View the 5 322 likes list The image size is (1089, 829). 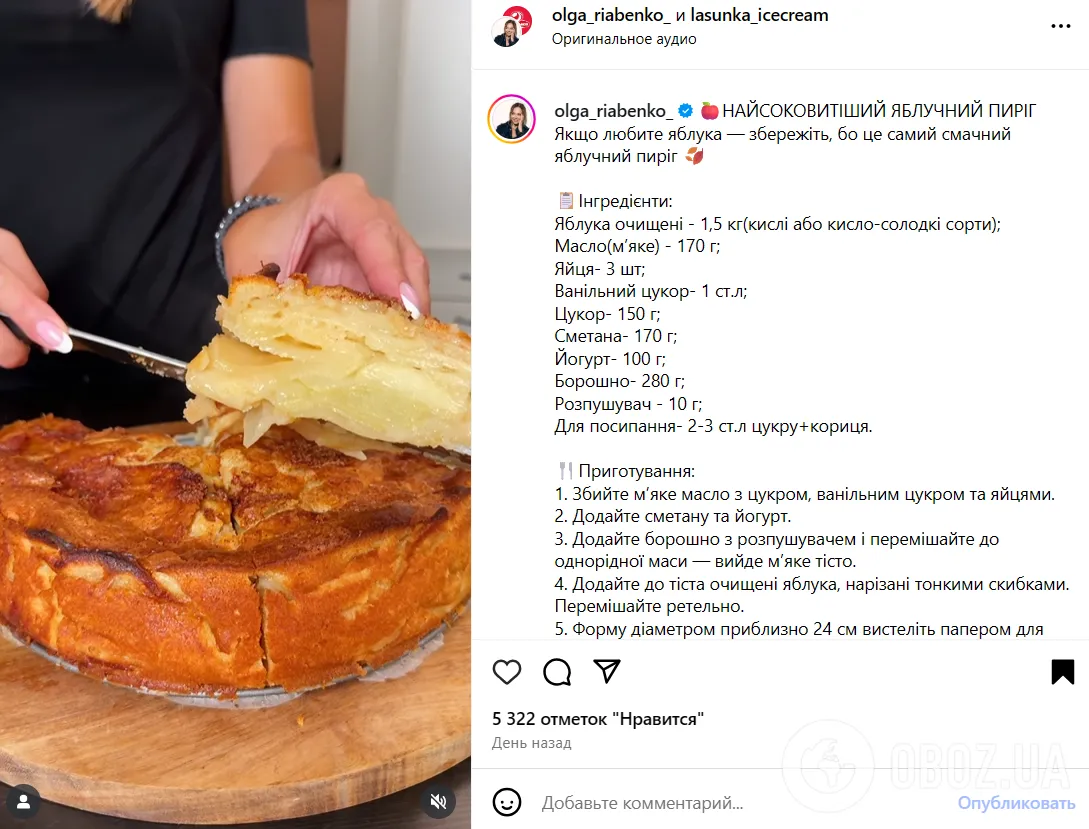598,719
